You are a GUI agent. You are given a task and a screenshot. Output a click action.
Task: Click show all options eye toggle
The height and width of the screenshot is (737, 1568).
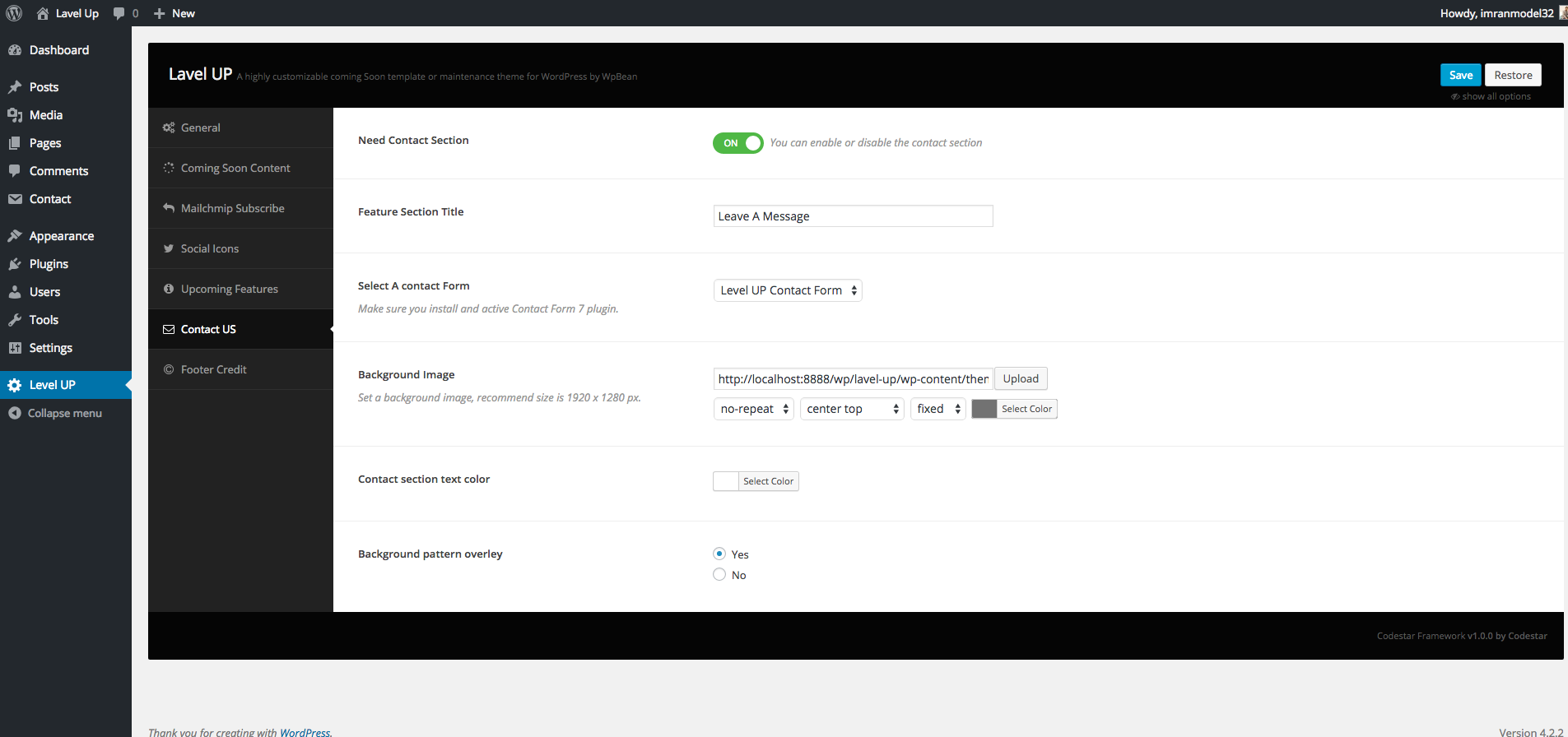click(x=1491, y=96)
